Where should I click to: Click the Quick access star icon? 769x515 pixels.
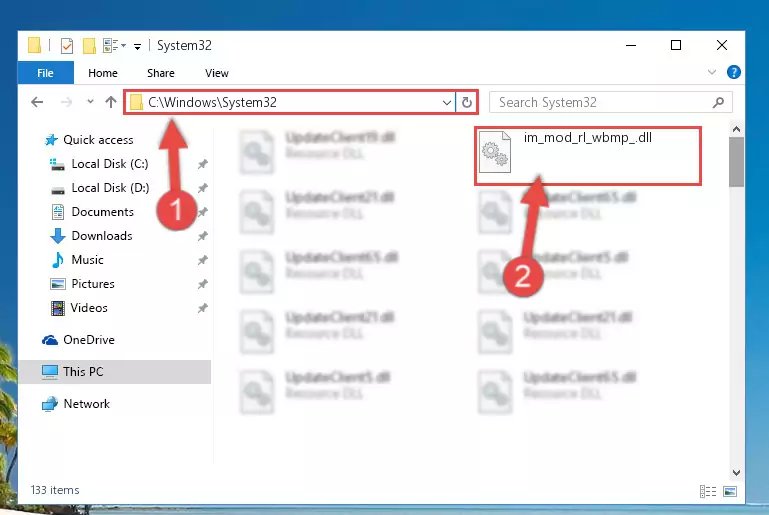(x=51, y=140)
